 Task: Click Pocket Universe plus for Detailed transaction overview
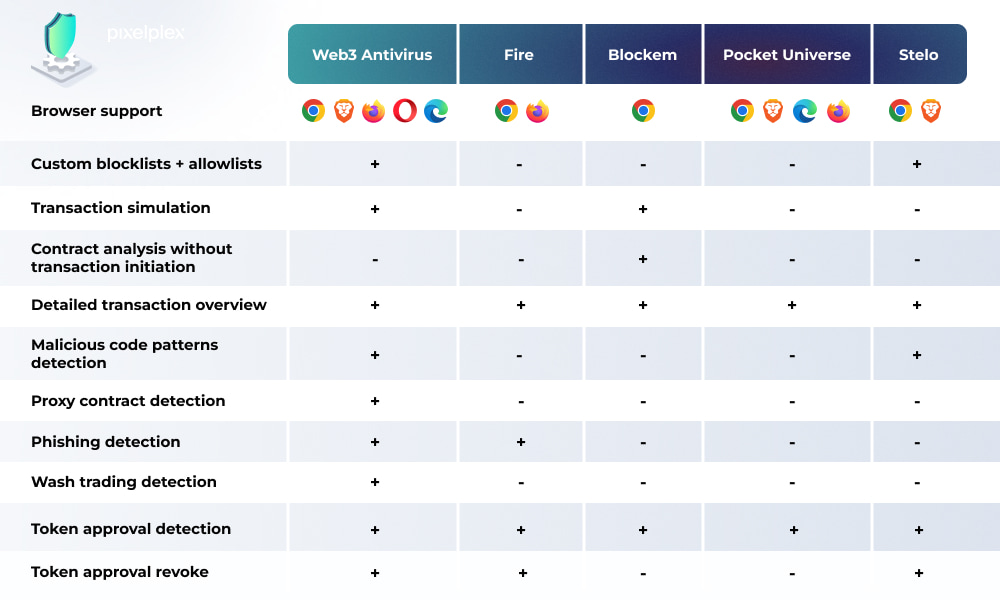(792, 305)
